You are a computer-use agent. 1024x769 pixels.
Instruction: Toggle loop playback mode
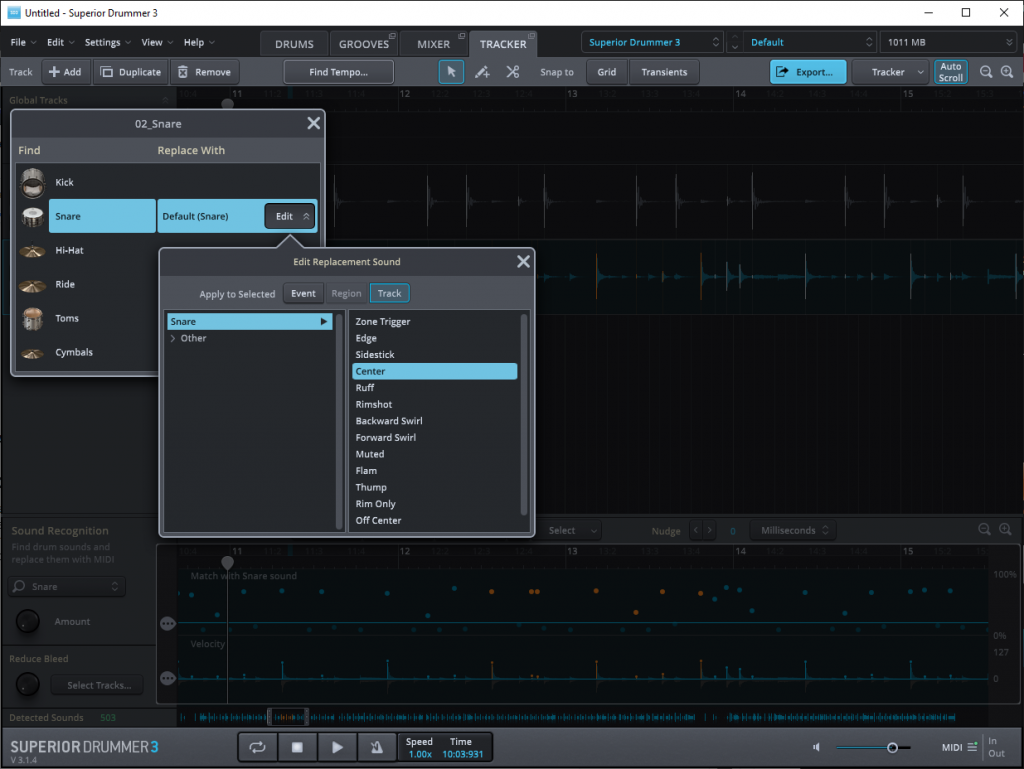coord(257,746)
